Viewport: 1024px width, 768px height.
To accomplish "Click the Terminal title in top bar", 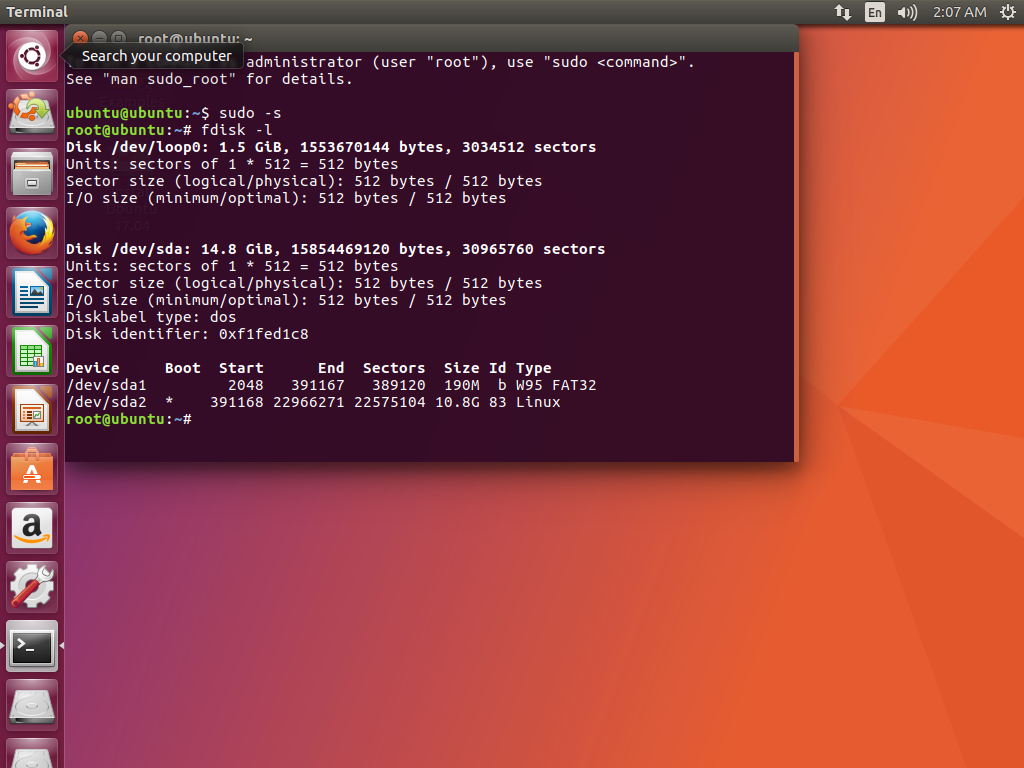I will [x=37, y=12].
